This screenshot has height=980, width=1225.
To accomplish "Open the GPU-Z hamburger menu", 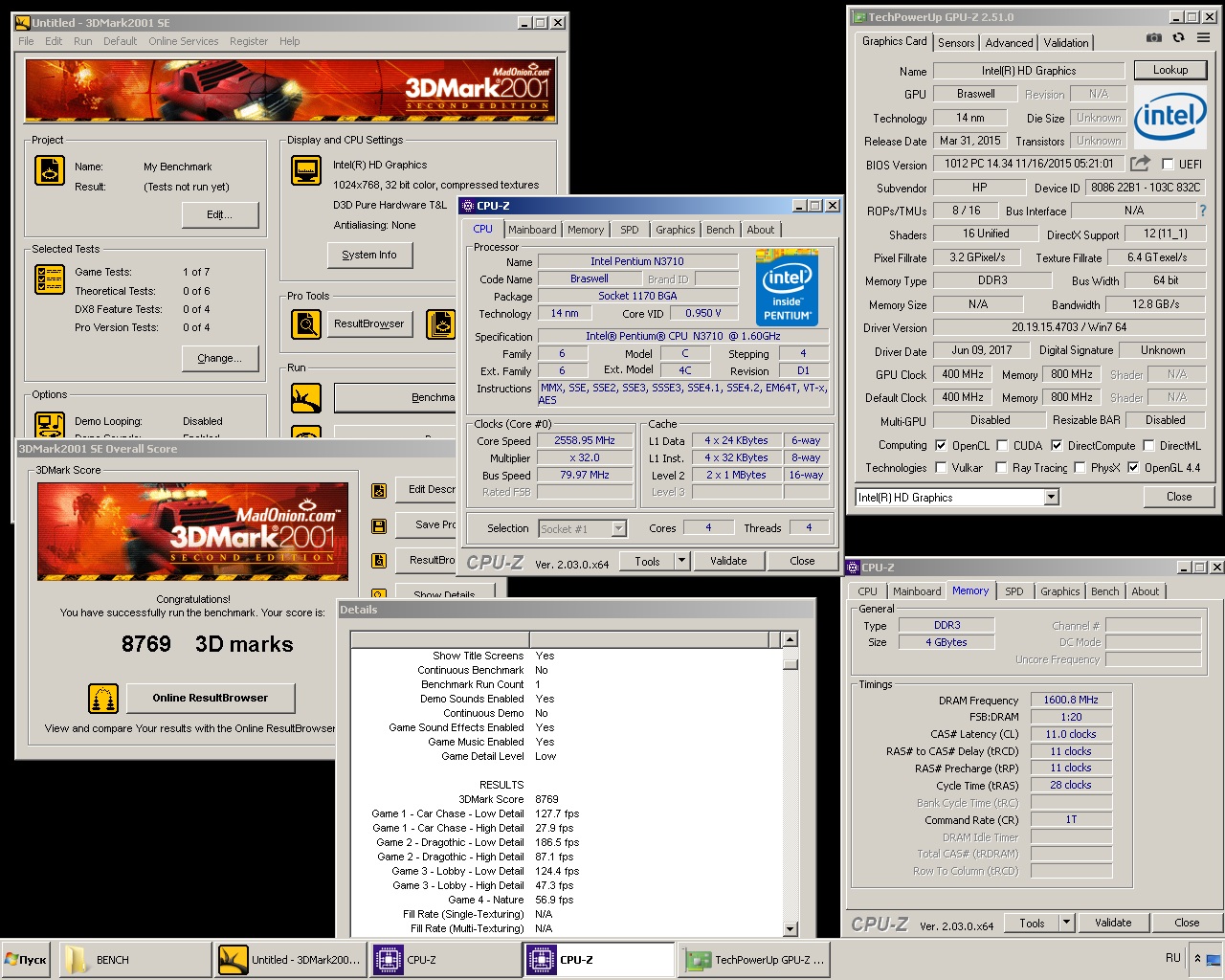I will (x=1203, y=37).
